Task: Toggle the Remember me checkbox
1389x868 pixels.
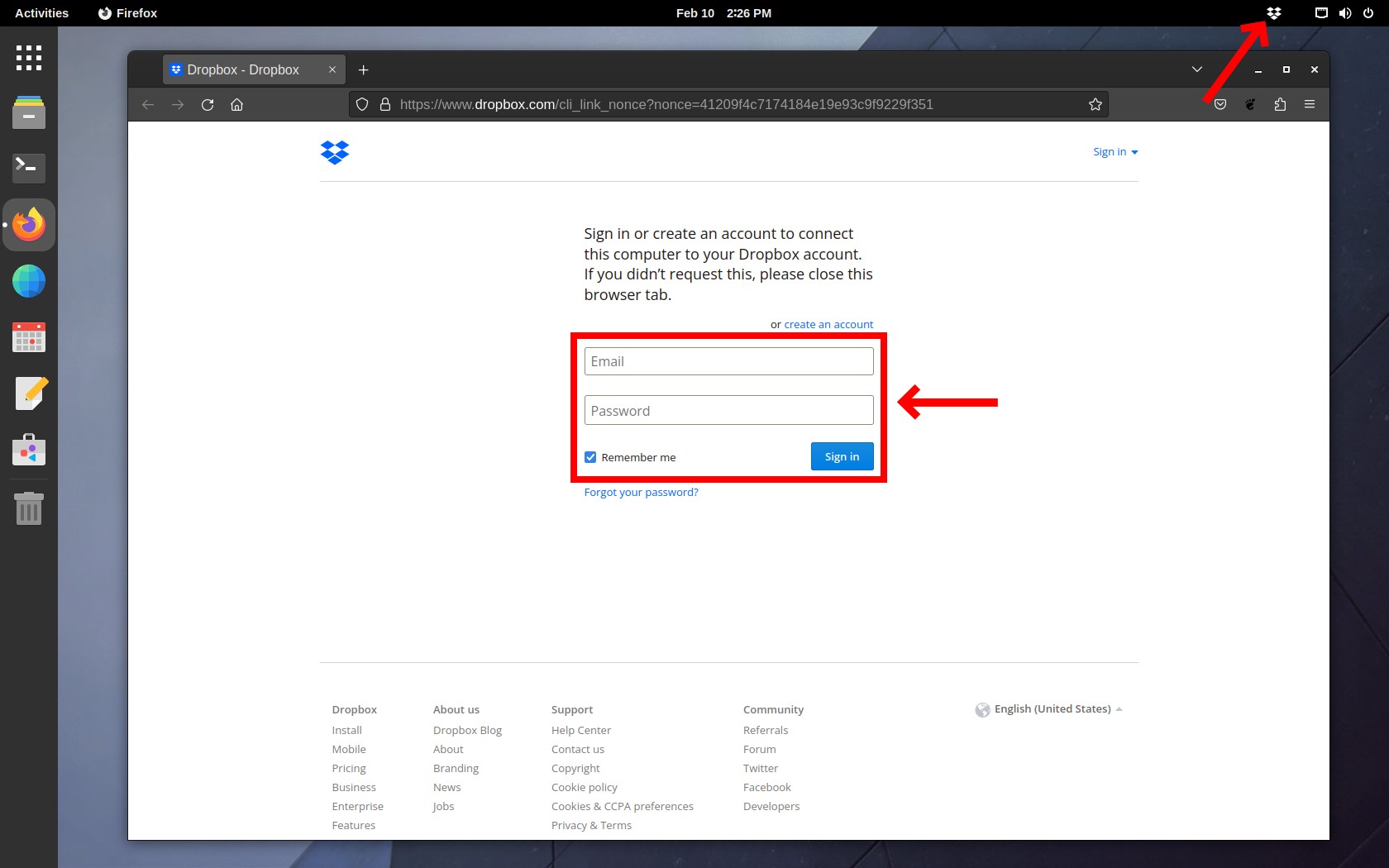Action: coord(590,457)
